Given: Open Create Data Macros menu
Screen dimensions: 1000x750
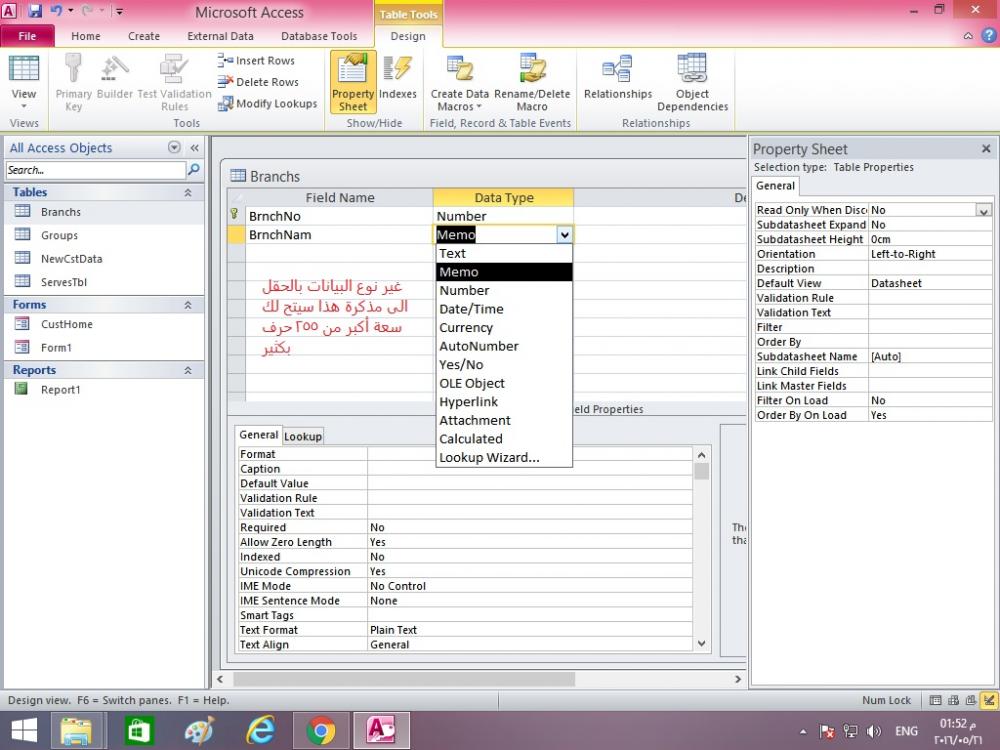Looking at the screenshot, I should coord(459,83).
